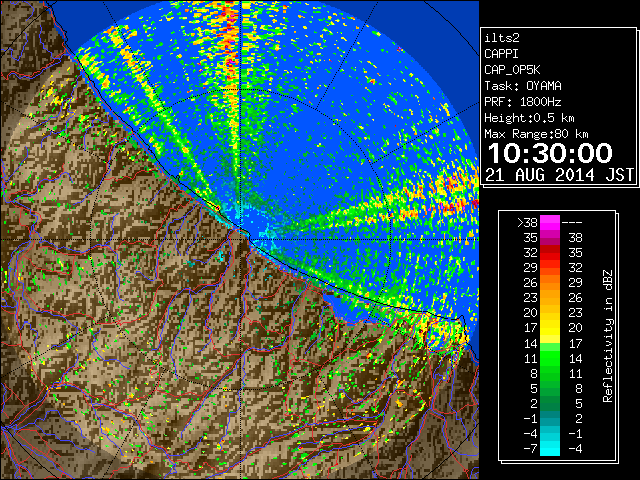This screenshot has height=480, width=640.
Task: Click the Reflectivity in dBZ legend title
Action: click(607, 336)
